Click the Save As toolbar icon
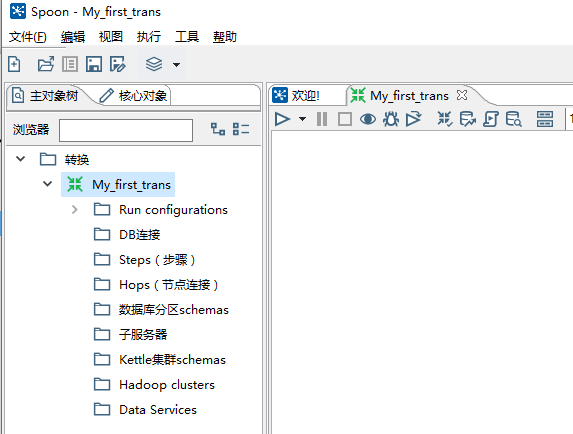The height and width of the screenshot is (434, 573). pyautogui.click(x=118, y=64)
